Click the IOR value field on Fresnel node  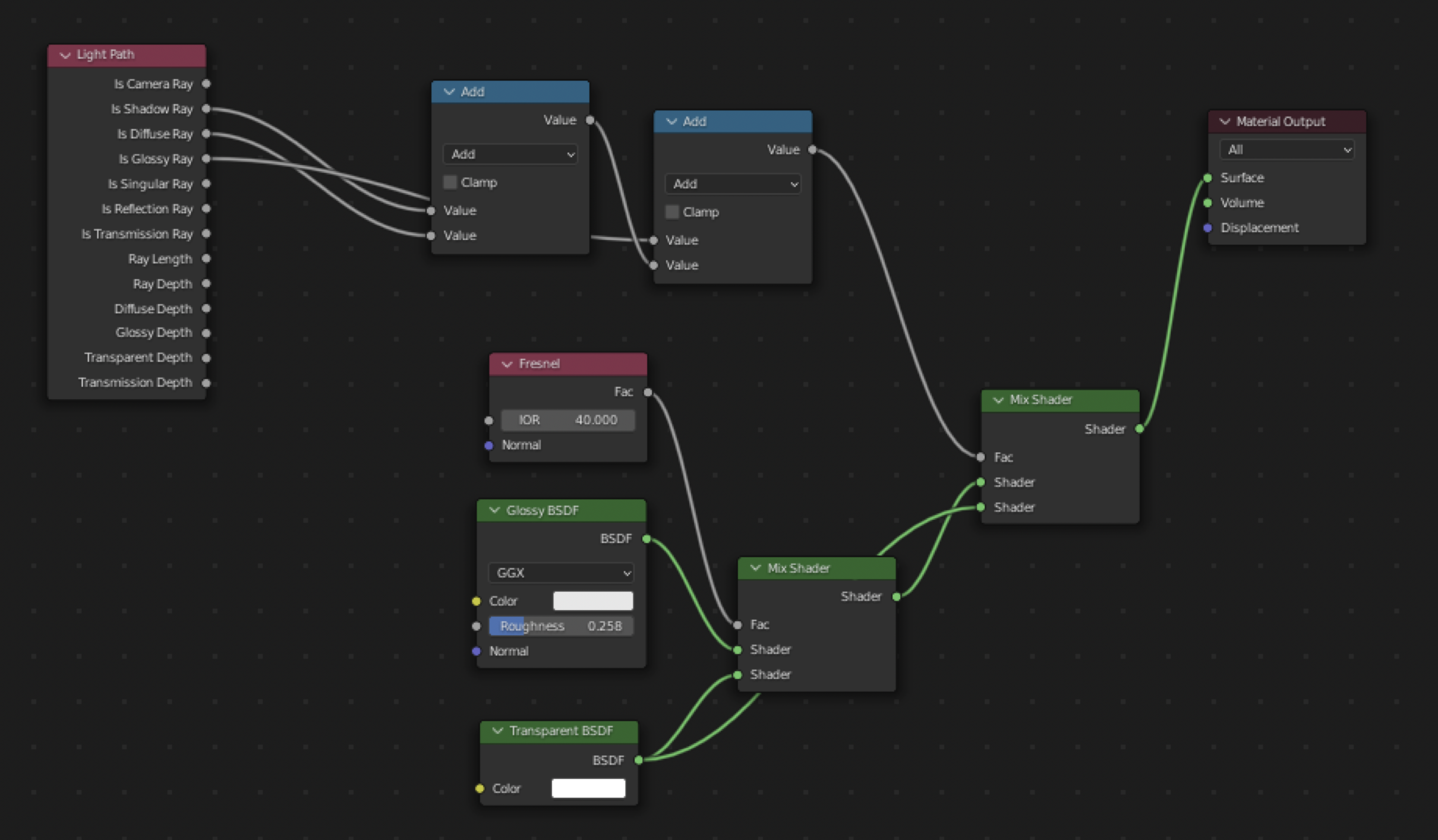point(567,419)
